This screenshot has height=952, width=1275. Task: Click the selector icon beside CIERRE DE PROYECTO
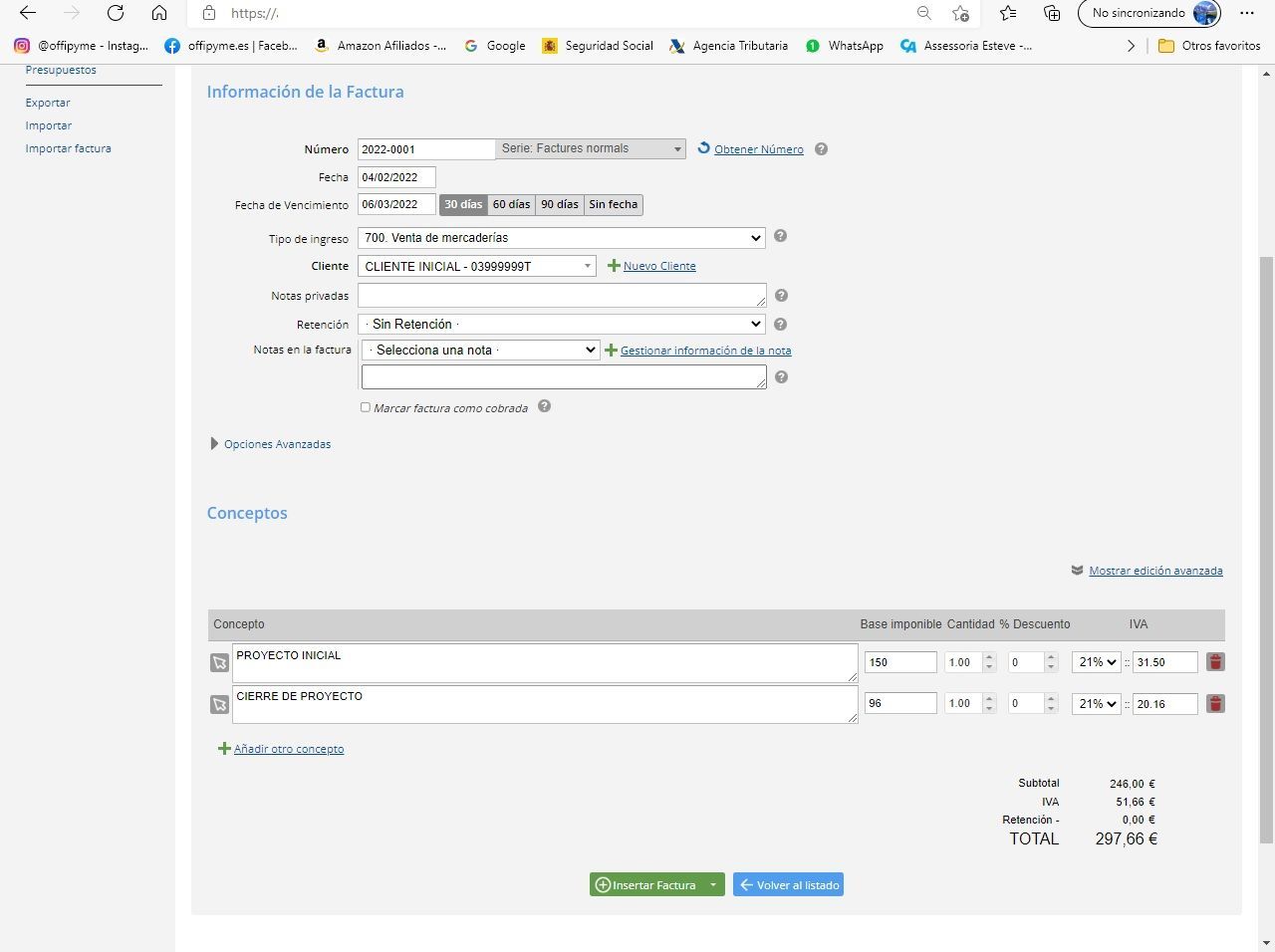tap(219, 705)
